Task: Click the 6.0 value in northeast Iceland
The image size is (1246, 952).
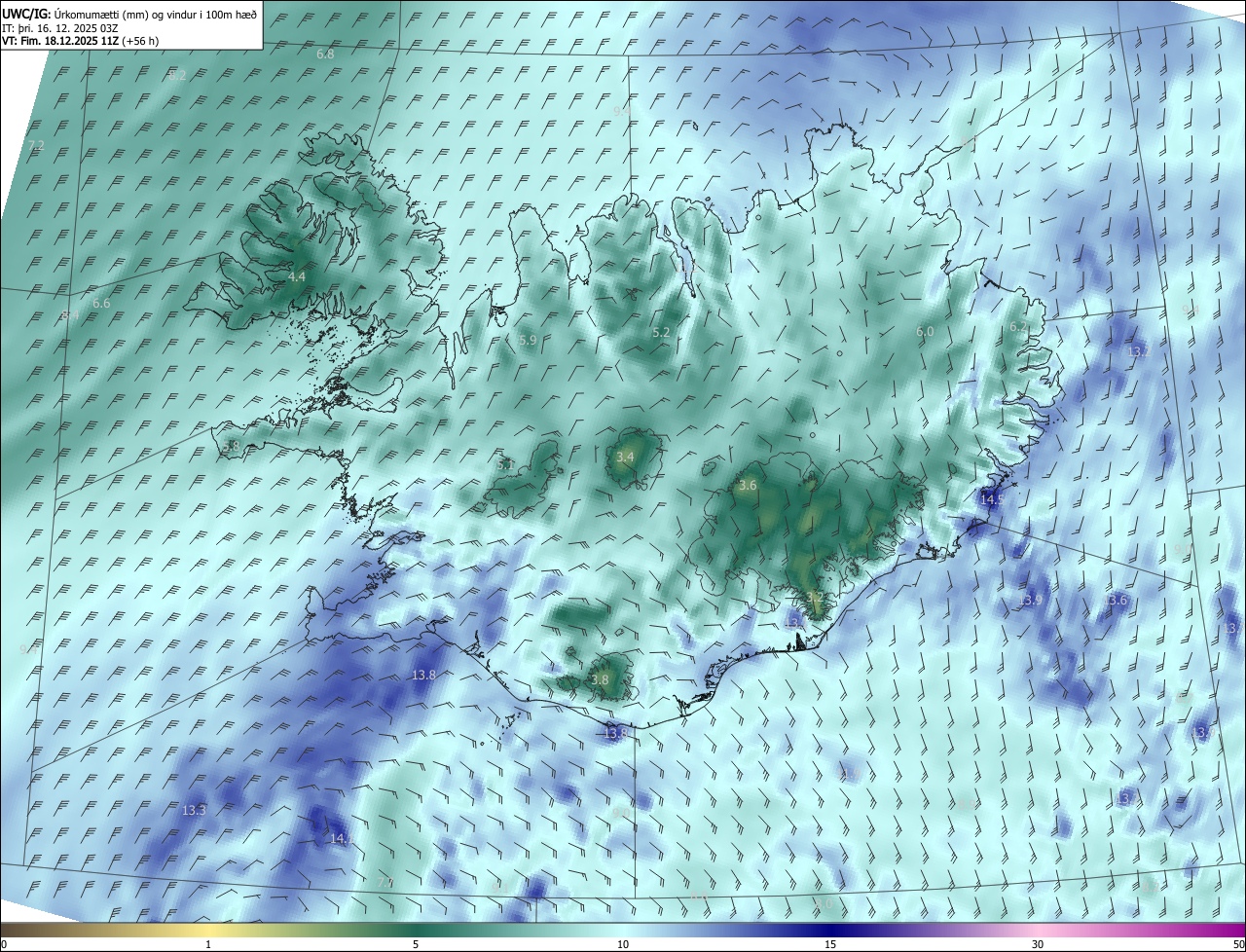Action: (x=925, y=332)
